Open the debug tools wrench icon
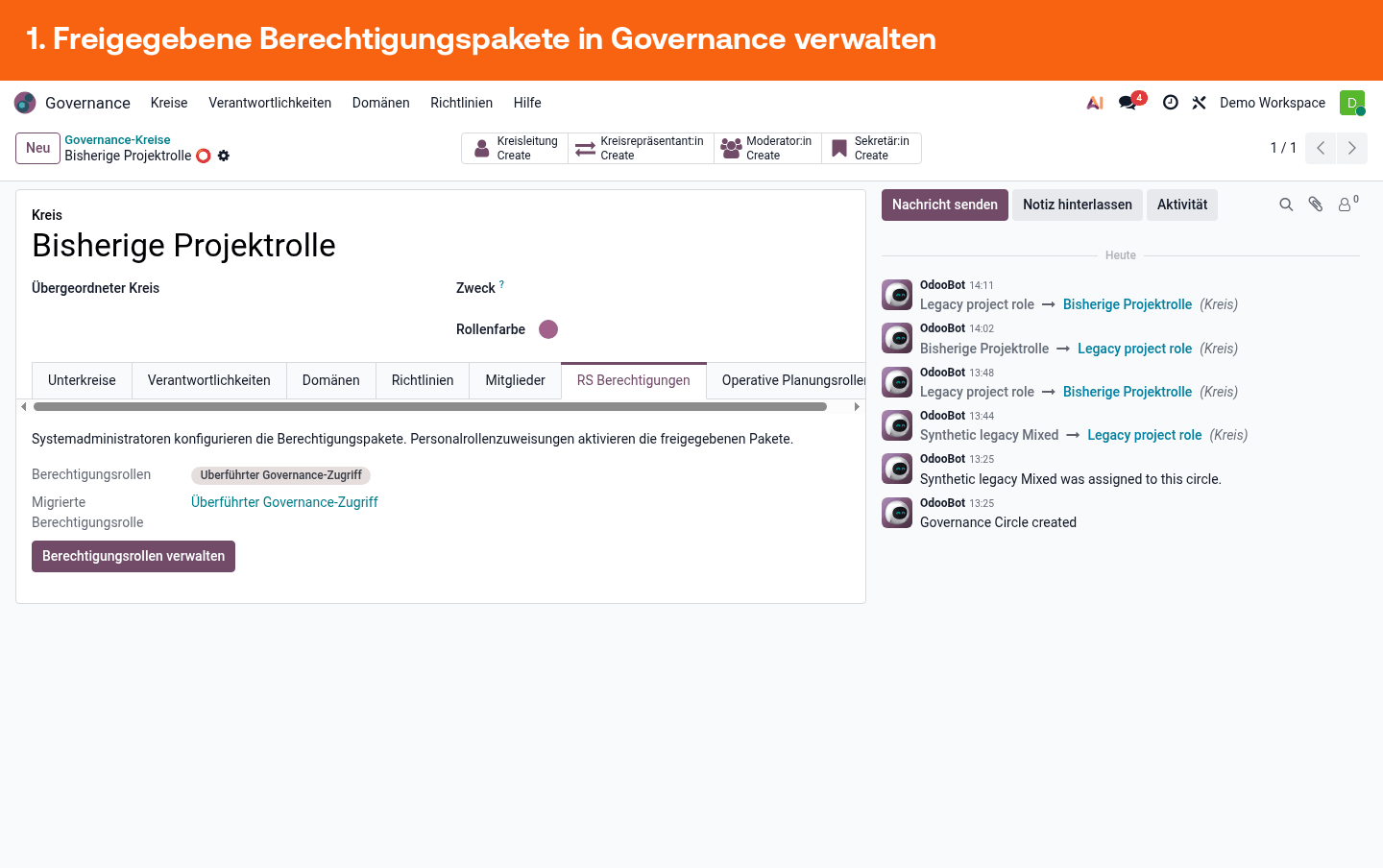The height and width of the screenshot is (868, 1383). click(1199, 103)
